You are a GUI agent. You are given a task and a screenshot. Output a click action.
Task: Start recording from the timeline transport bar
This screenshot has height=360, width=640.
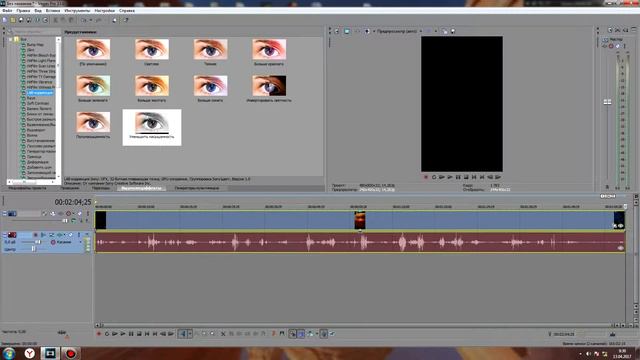pos(99,334)
